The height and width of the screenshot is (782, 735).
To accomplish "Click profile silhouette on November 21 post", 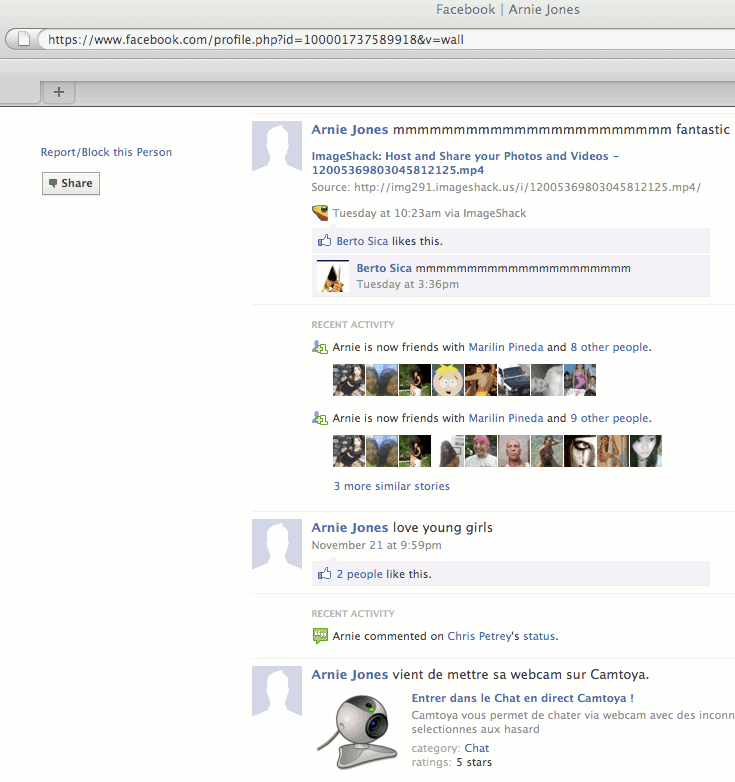I will (277, 544).
